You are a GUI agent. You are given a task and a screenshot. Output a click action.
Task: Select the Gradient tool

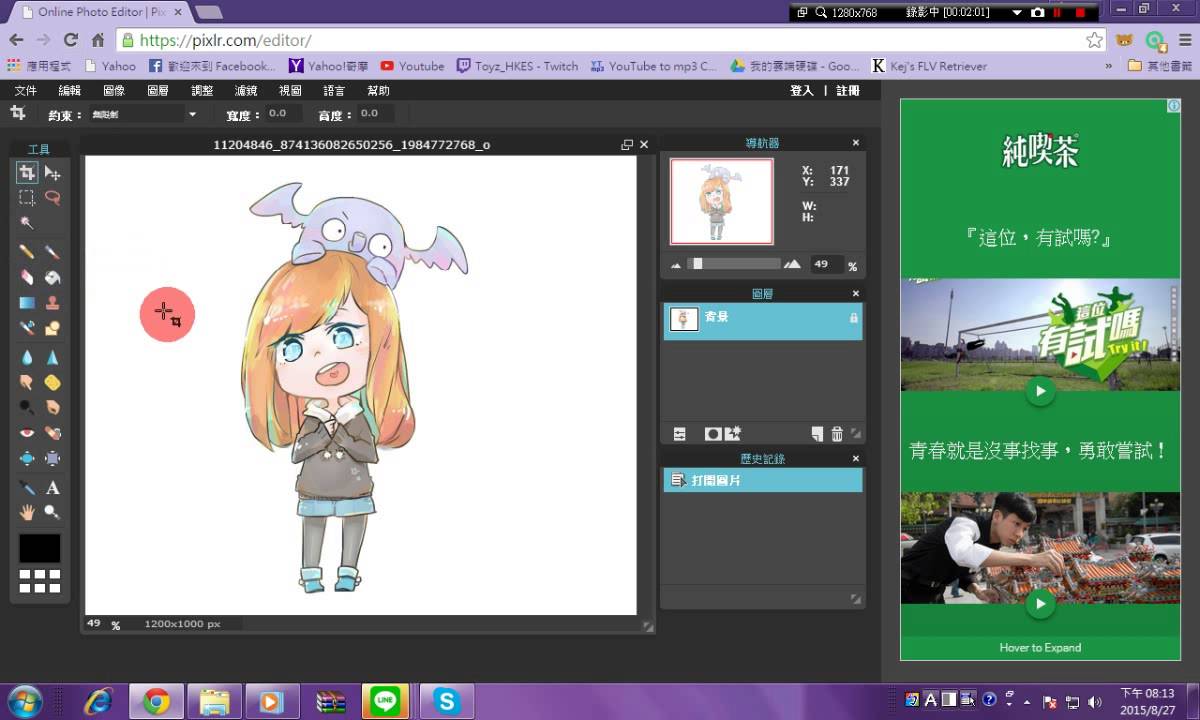click(27, 302)
